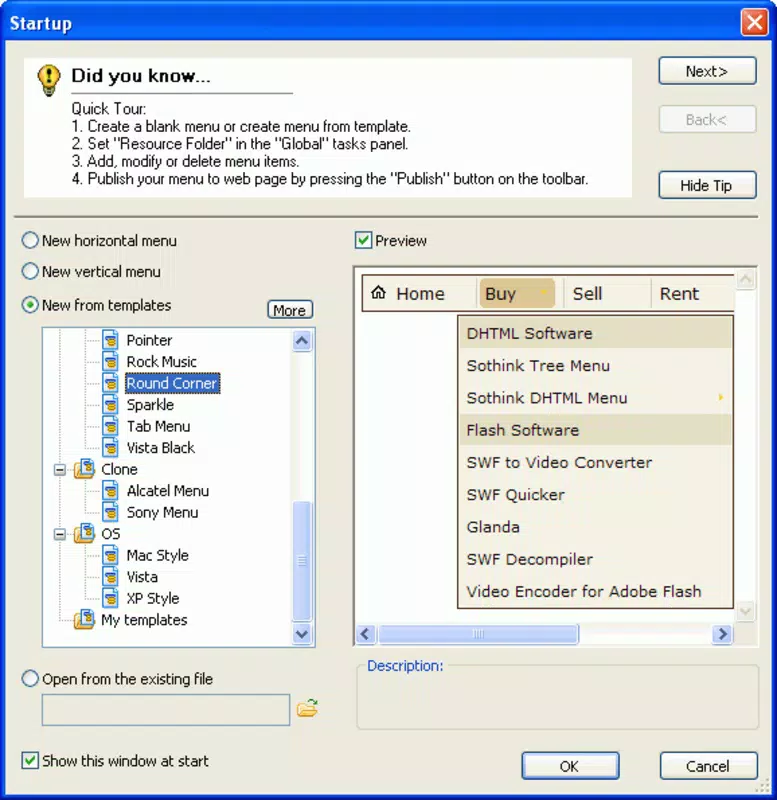Image resolution: width=777 pixels, height=800 pixels.
Task: Select the Sony Menu template label
Action: [162, 512]
